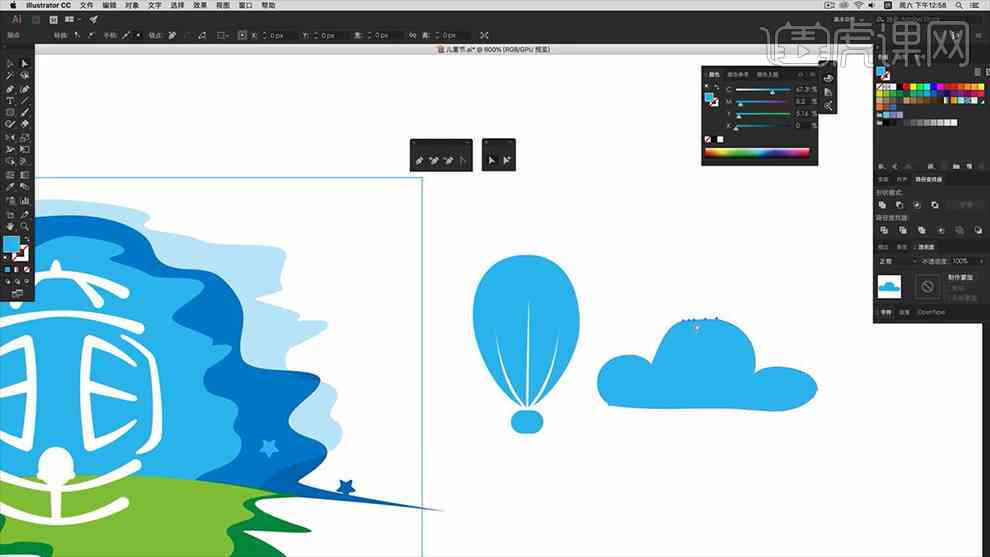
Task: Select the Zoom tool
Action: (25, 226)
